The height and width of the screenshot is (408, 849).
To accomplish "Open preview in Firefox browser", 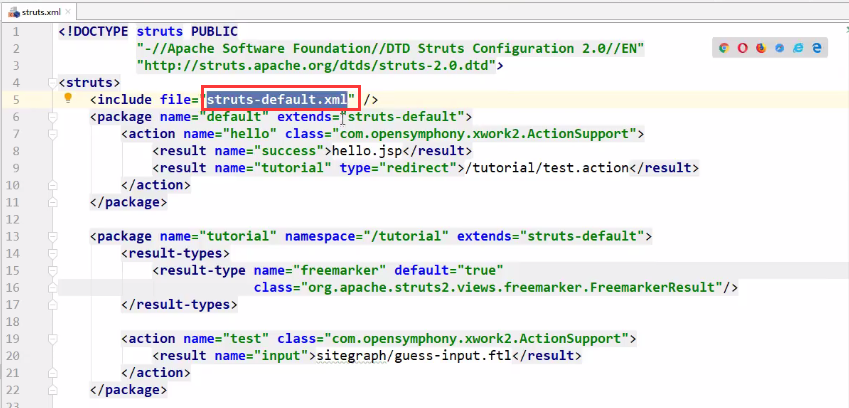I will 761,48.
